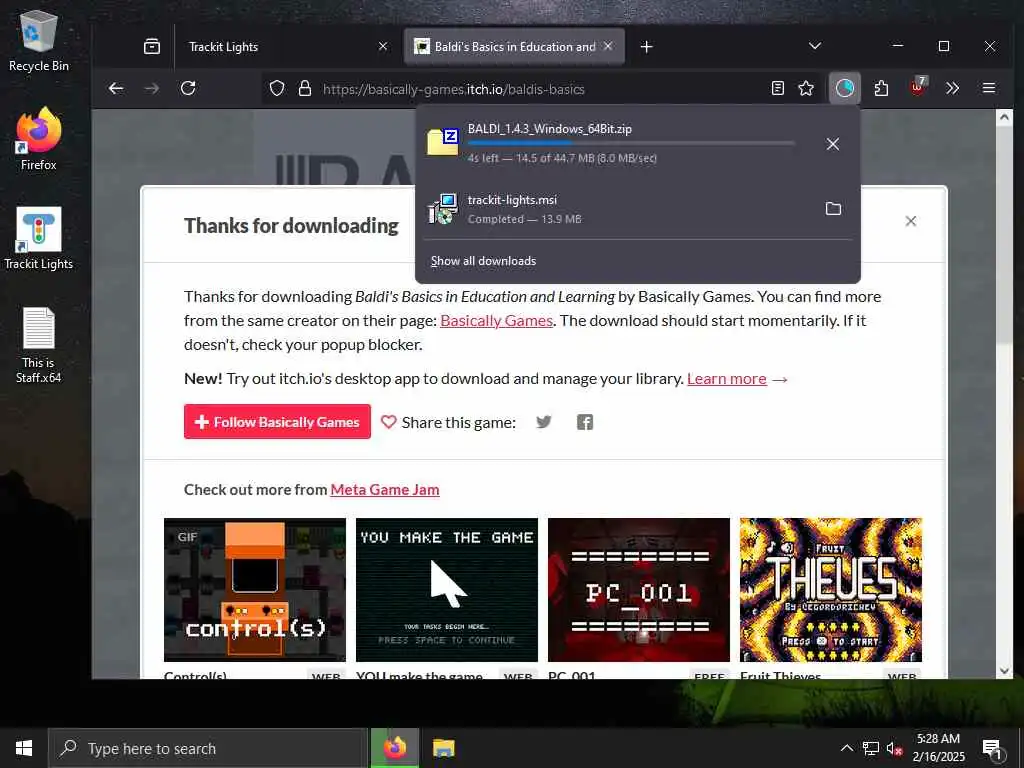Share this game on Twitter
The height and width of the screenshot is (768, 1024).
pyautogui.click(x=543, y=422)
